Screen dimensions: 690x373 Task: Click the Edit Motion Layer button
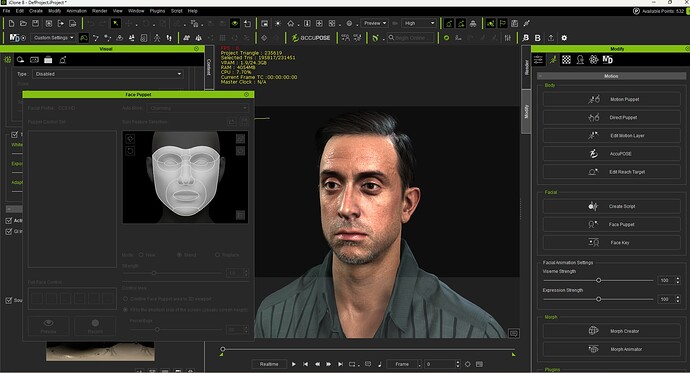pyautogui.click(x=612, y=135)
